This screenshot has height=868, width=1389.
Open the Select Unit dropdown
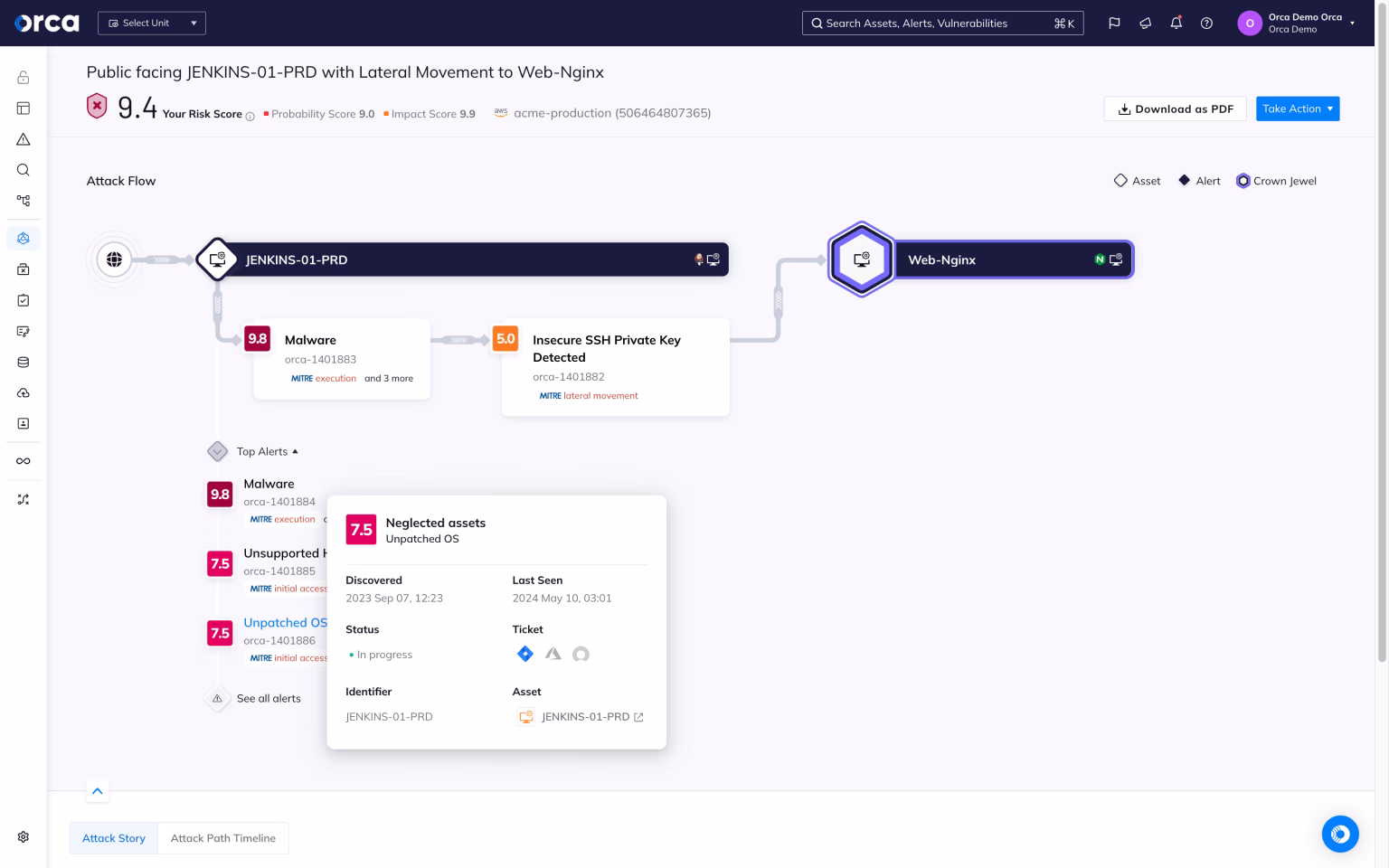tap(152, 24)
